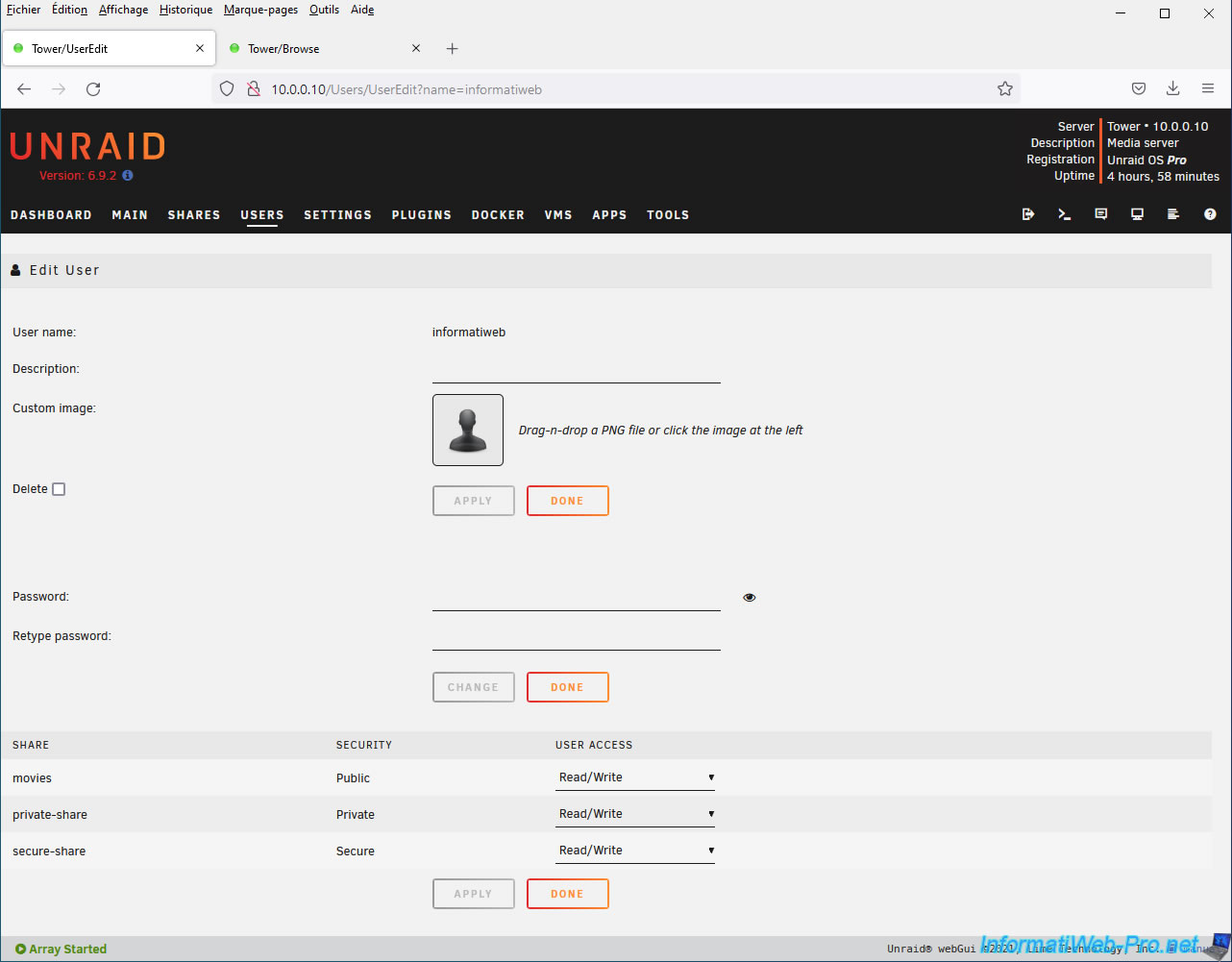Viewport: 1232px width, 962px height.
Task: Focus the Description input field
Action: (x=577, y=370)
